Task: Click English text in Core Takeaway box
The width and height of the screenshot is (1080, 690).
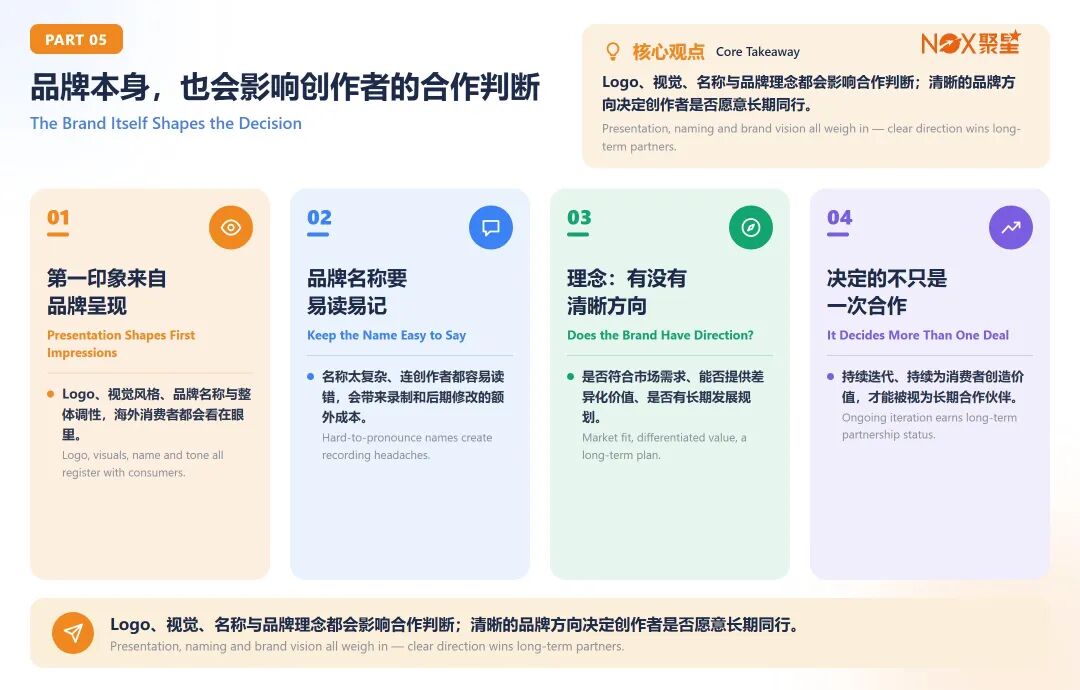Action: click(811, 137)
